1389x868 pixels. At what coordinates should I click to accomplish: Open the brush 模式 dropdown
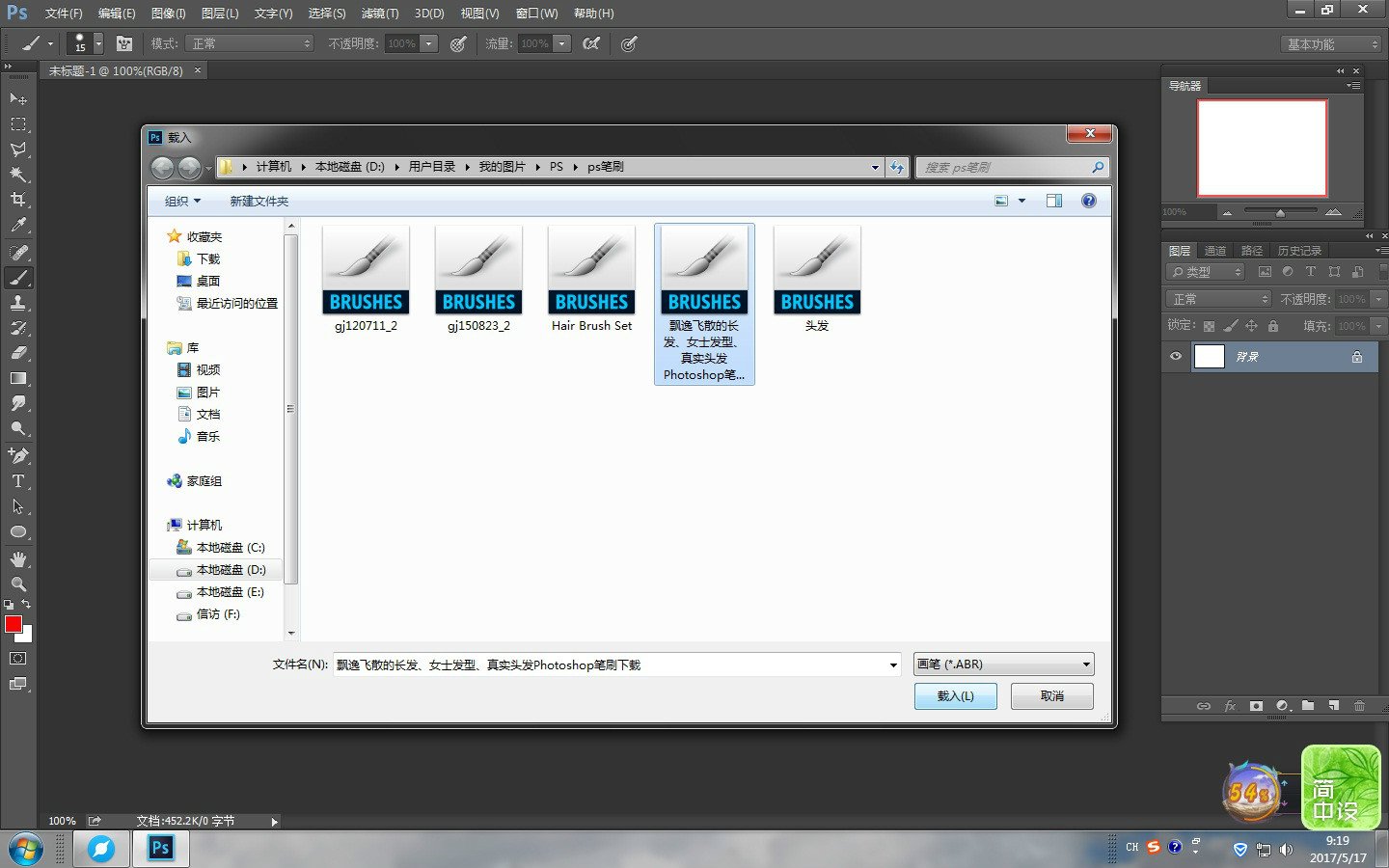(x=251, y=43)
